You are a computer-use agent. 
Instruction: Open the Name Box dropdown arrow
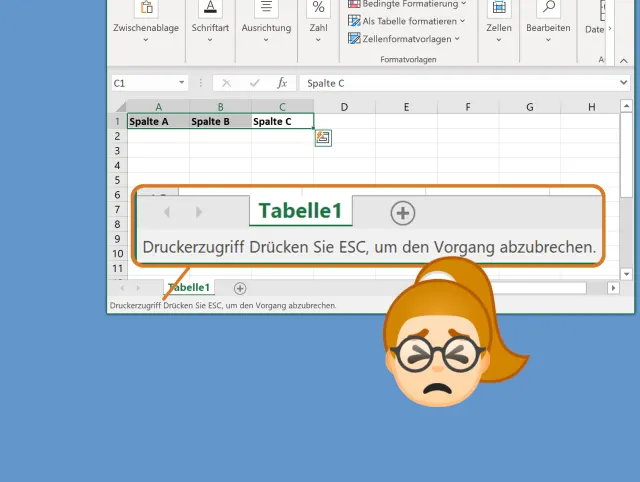pos(181,83)
